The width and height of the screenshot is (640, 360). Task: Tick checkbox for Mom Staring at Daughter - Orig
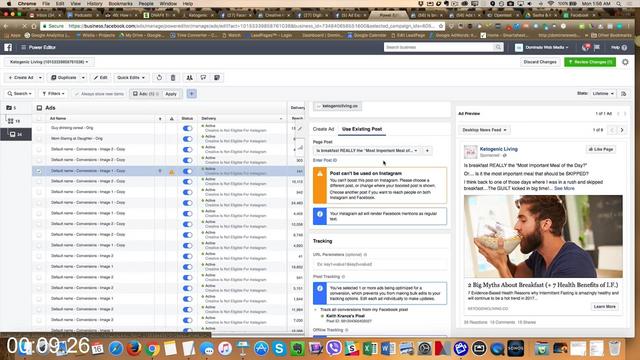tap(39, 139)
